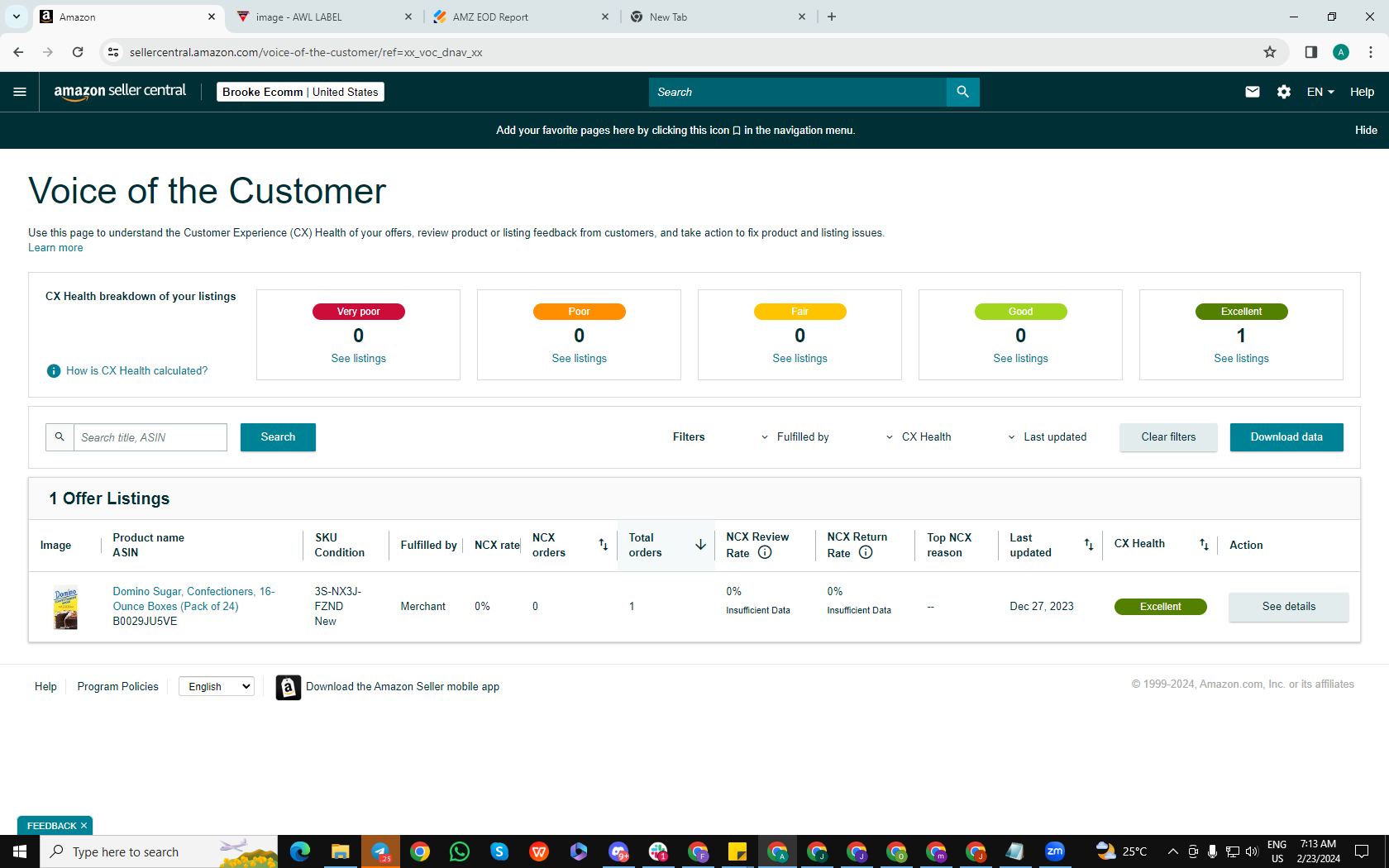
Task: Click the Download data button
Action: [x=1286, y=437]
